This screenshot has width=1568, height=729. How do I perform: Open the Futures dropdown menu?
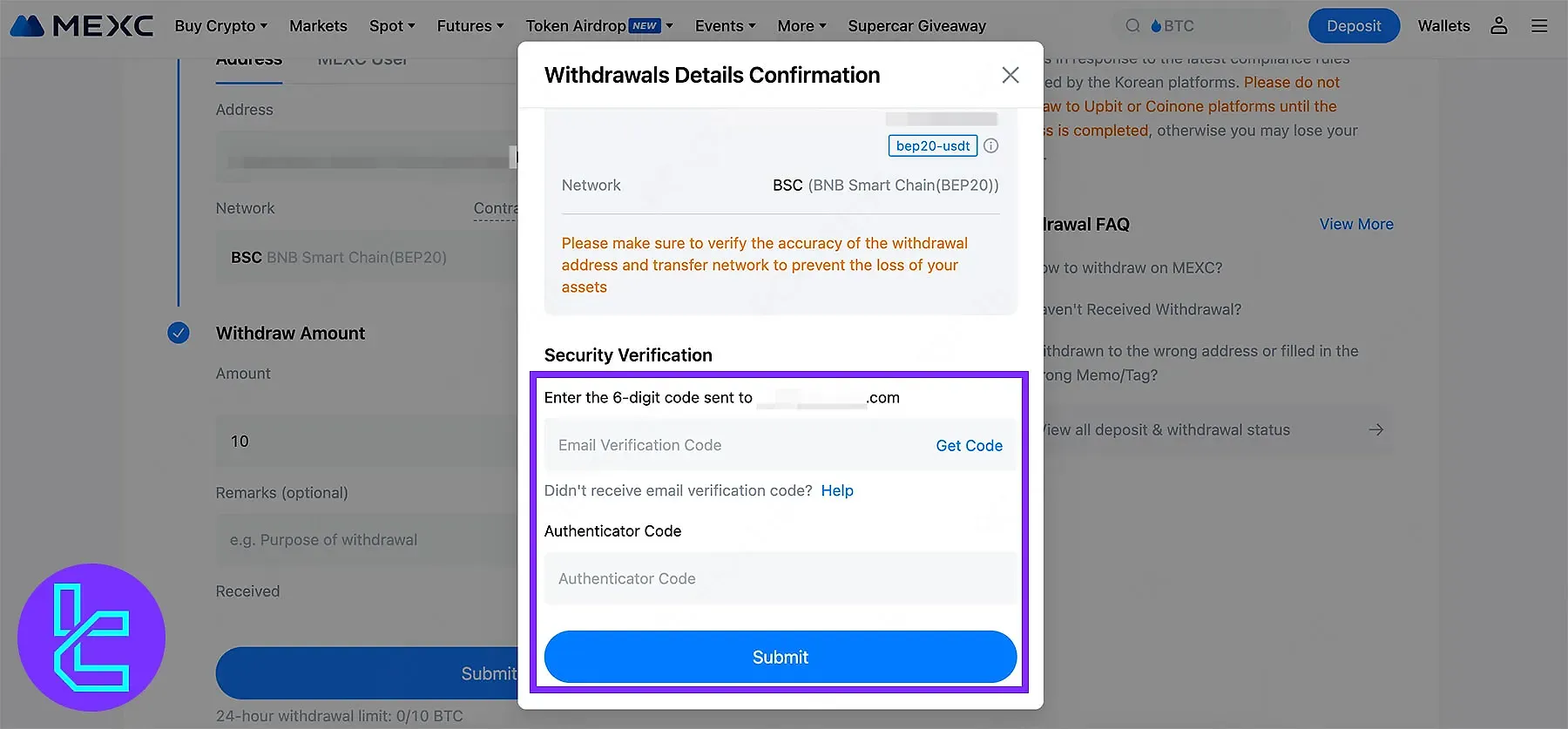[x=470, y=26]
